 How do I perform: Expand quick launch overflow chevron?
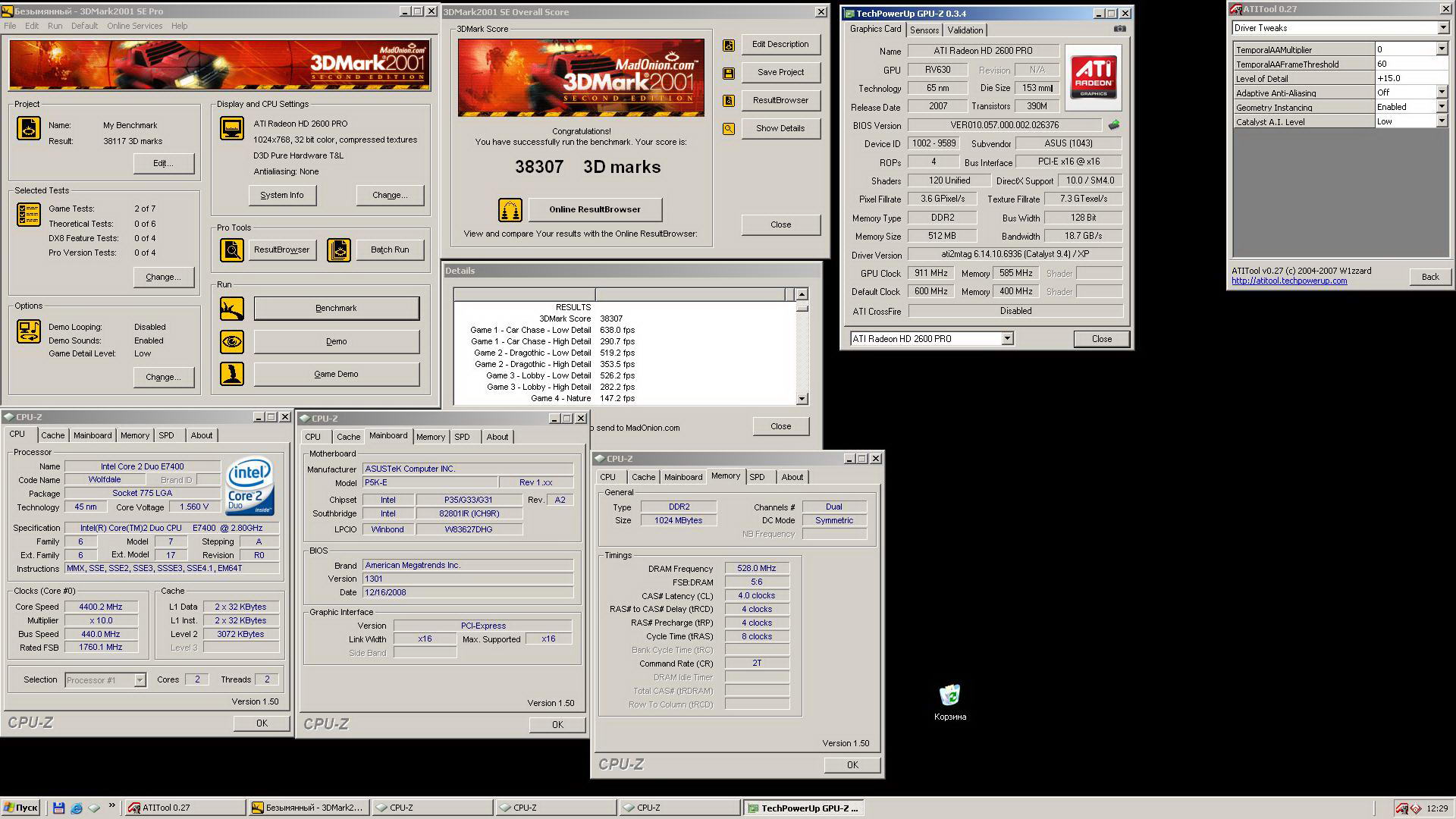click(x=112, y=806)
